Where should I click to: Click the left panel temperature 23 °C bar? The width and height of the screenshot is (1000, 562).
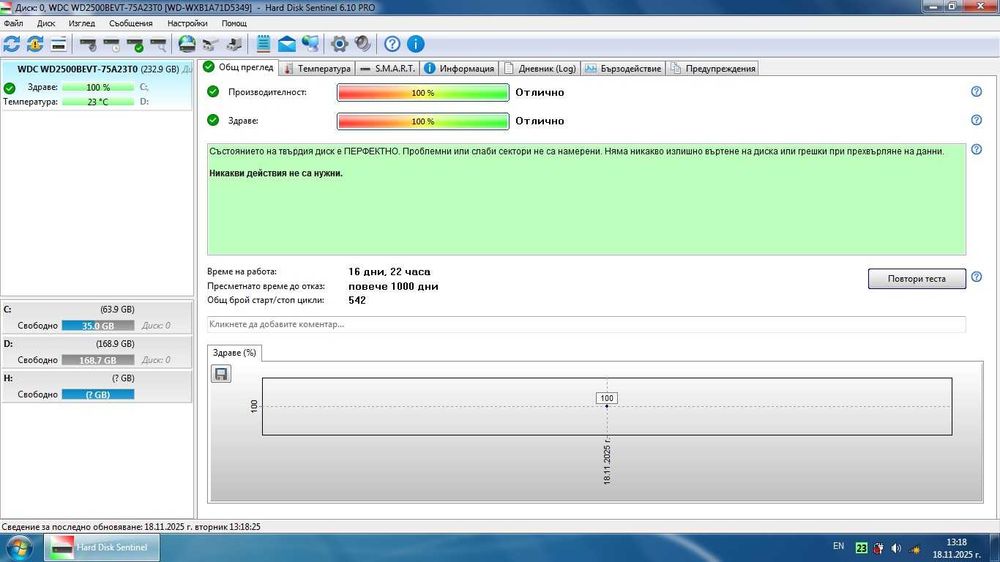(x=98, y=102)
